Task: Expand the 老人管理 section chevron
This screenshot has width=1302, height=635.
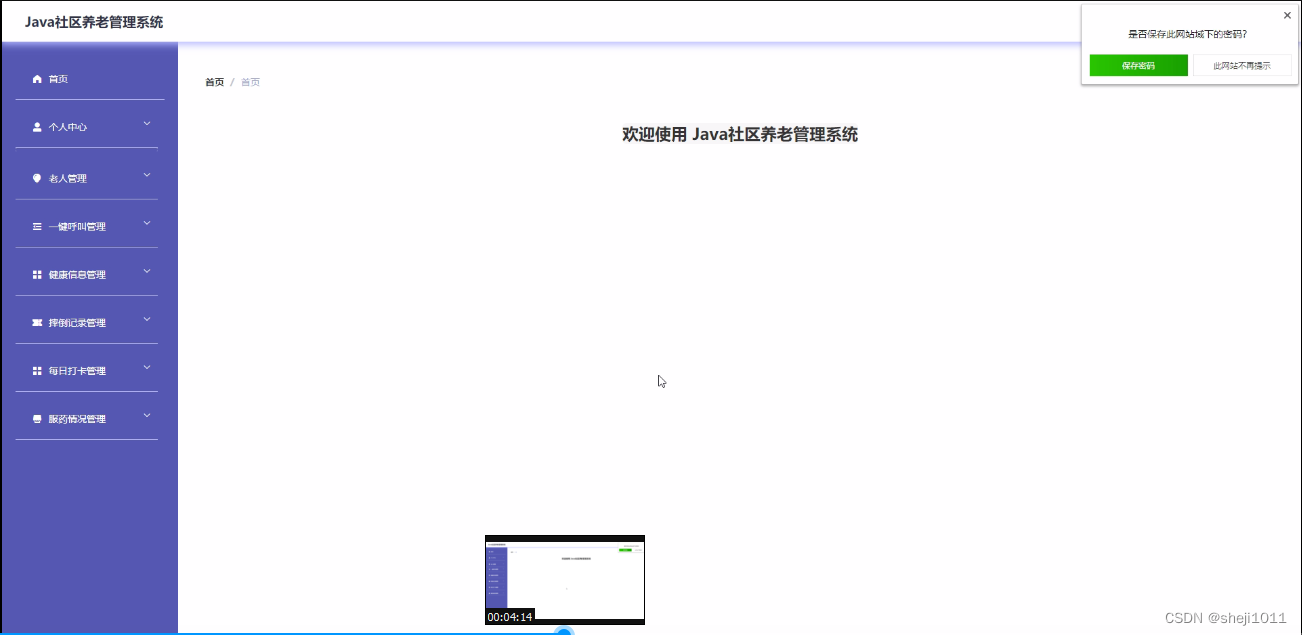Action: coord(146,173)
